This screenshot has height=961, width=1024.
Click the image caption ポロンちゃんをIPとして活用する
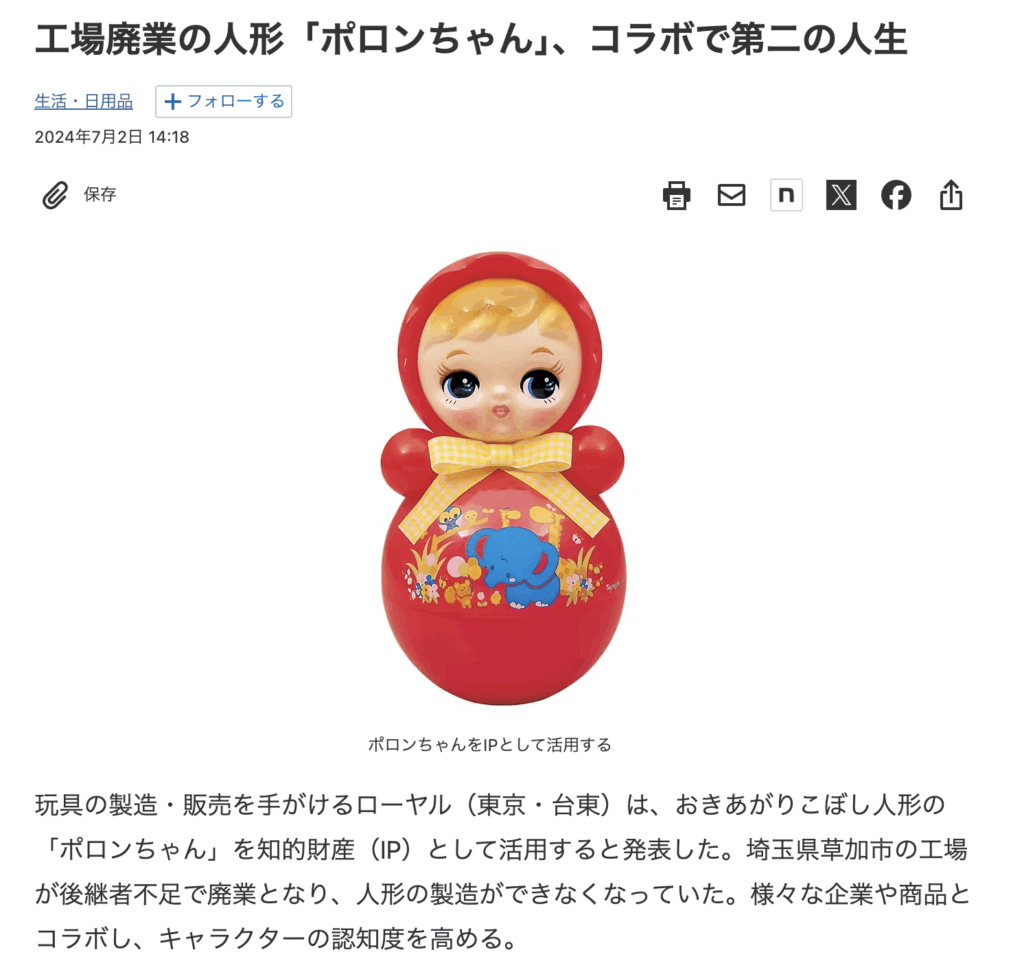point(489,745)
